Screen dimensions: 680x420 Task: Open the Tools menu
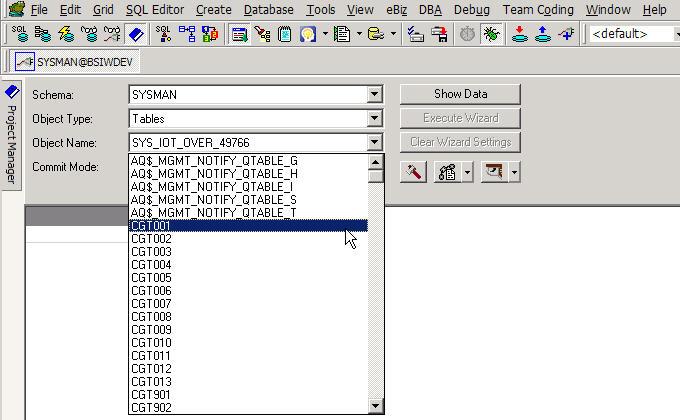point(321,10)
